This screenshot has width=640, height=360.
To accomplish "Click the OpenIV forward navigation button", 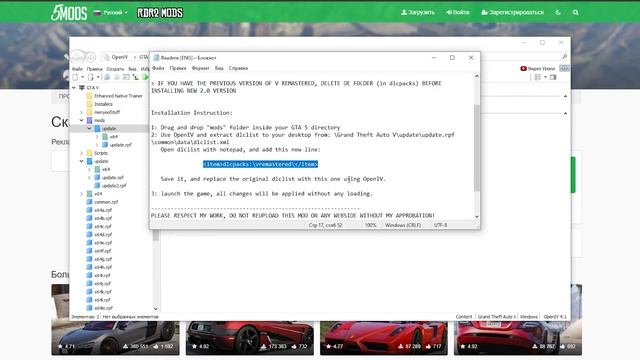I will 90,57.
